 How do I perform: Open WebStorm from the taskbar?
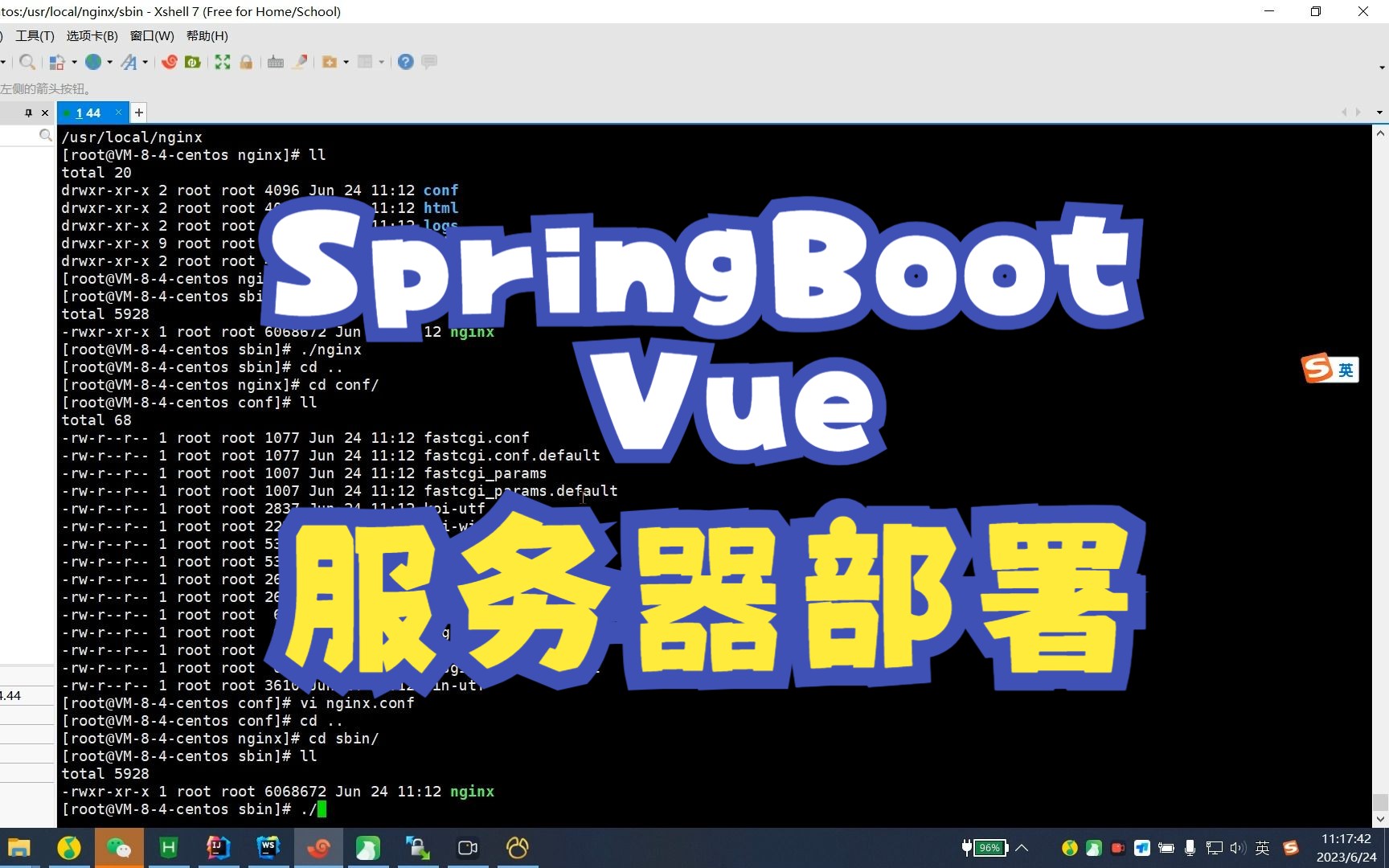point(268,848)
